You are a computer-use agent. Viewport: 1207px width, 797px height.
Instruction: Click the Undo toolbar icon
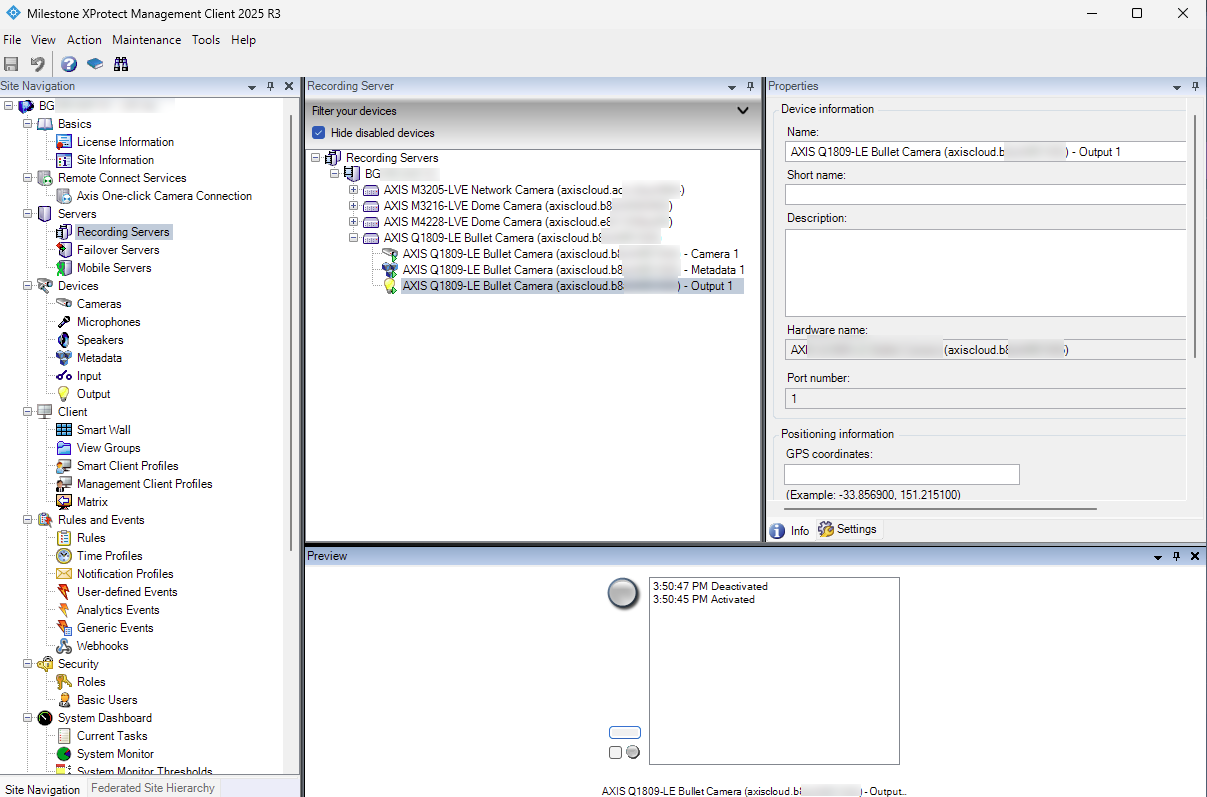point(38,64)
